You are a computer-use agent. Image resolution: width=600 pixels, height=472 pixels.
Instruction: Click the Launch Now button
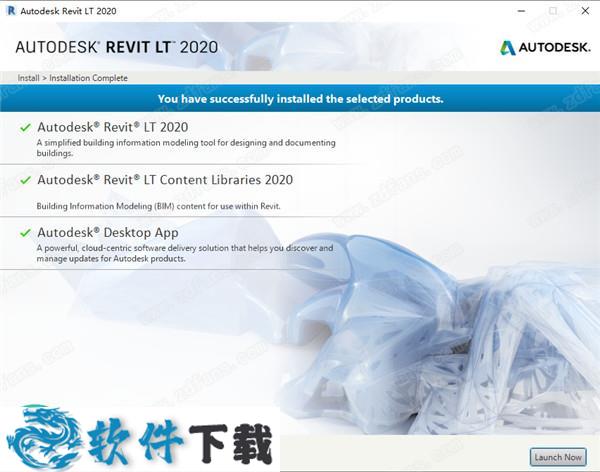(558, 457)
